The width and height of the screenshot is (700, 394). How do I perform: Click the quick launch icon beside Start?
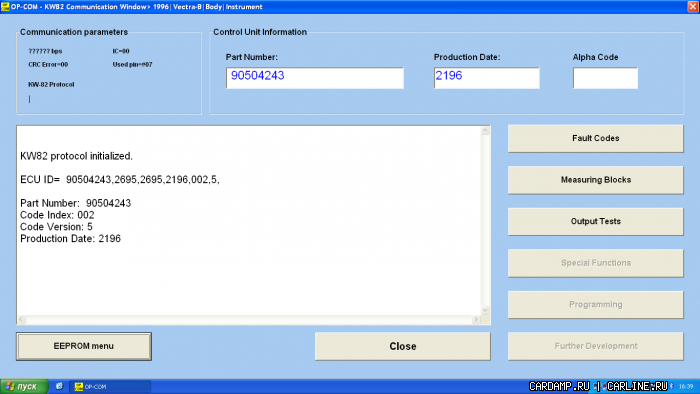[x=59, y=386]
